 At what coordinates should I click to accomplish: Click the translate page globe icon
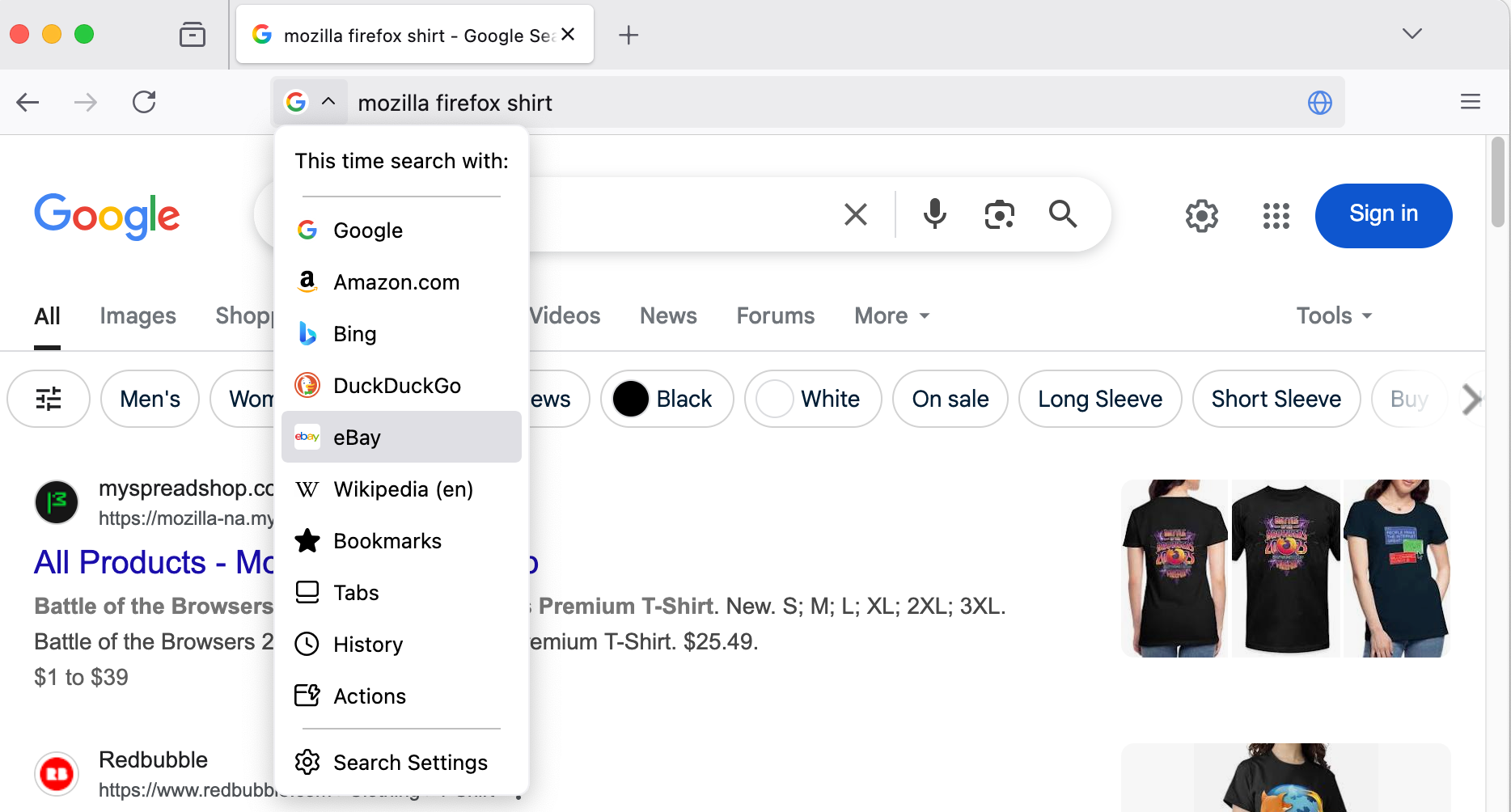click(x=1319, y=103)
